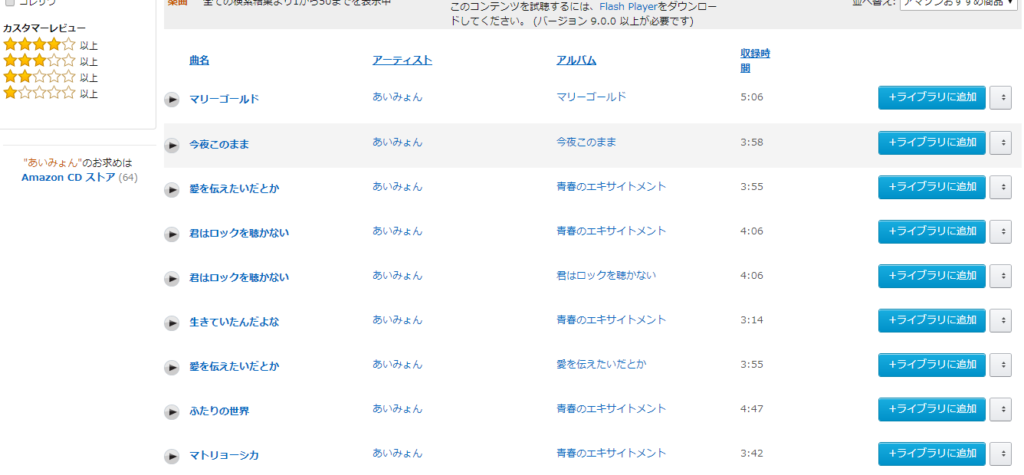Play the マリーゴールド track preview
Viewport: 1024px width, 475px height.
(x=171, y=100)
